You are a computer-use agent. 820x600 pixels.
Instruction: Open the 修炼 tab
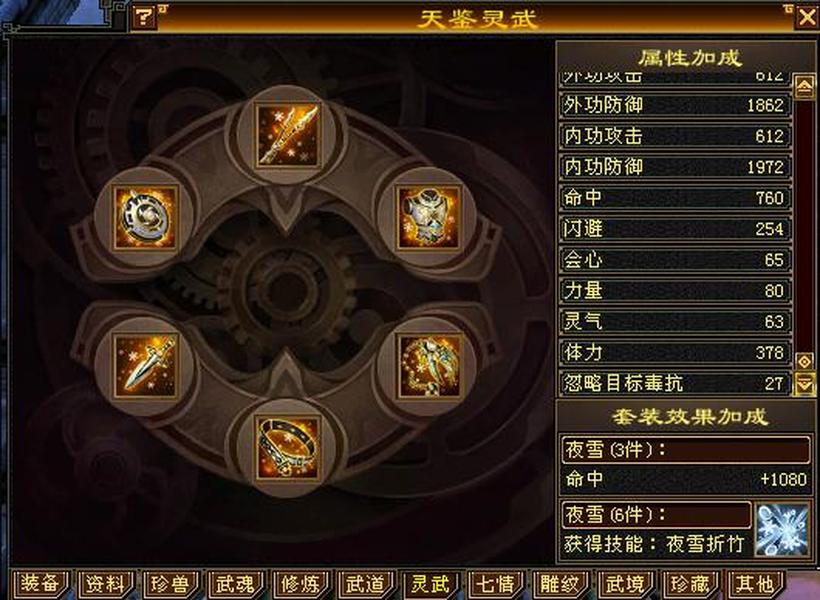click(300, 584)
